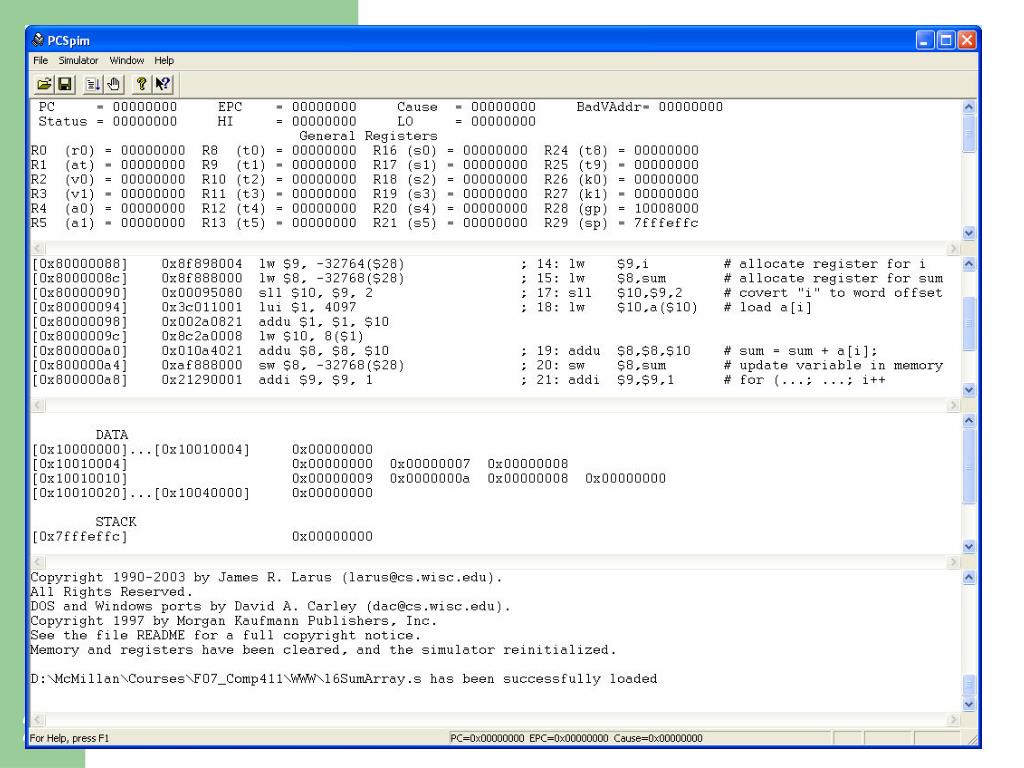
Task: Maximize the PCSpim window
Action: pyautogui.click(x=946, y=40)
